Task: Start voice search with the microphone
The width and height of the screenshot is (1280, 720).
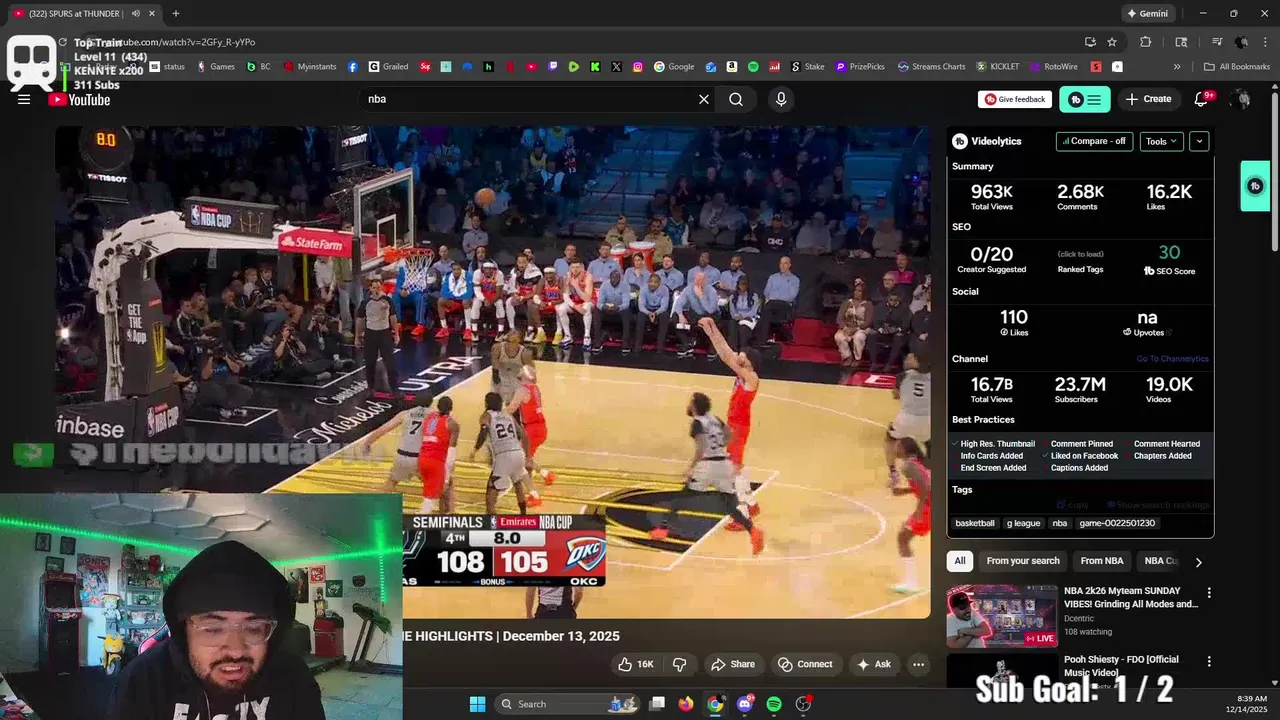Action: pyautogui.click(x=781, y=99)
